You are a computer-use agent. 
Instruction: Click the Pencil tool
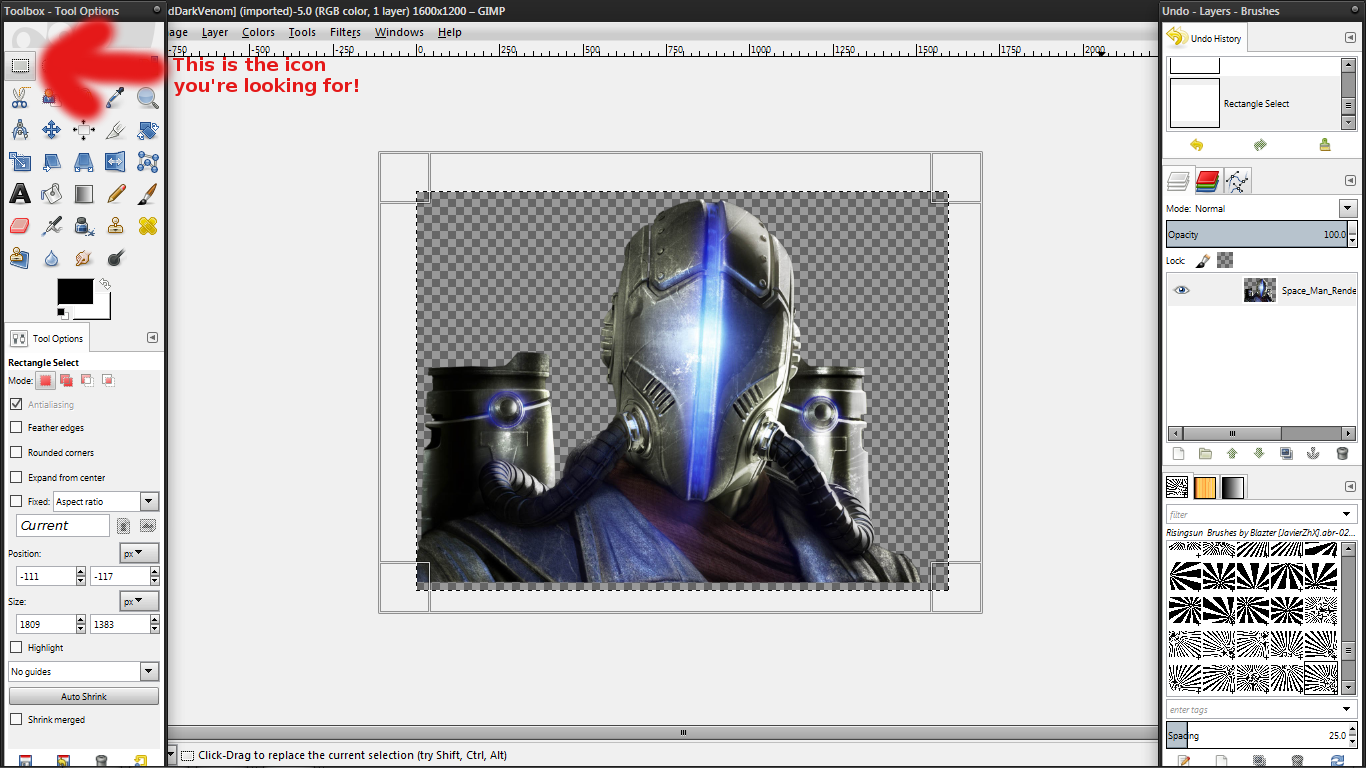pyautogui.click(x=116, y=194)
